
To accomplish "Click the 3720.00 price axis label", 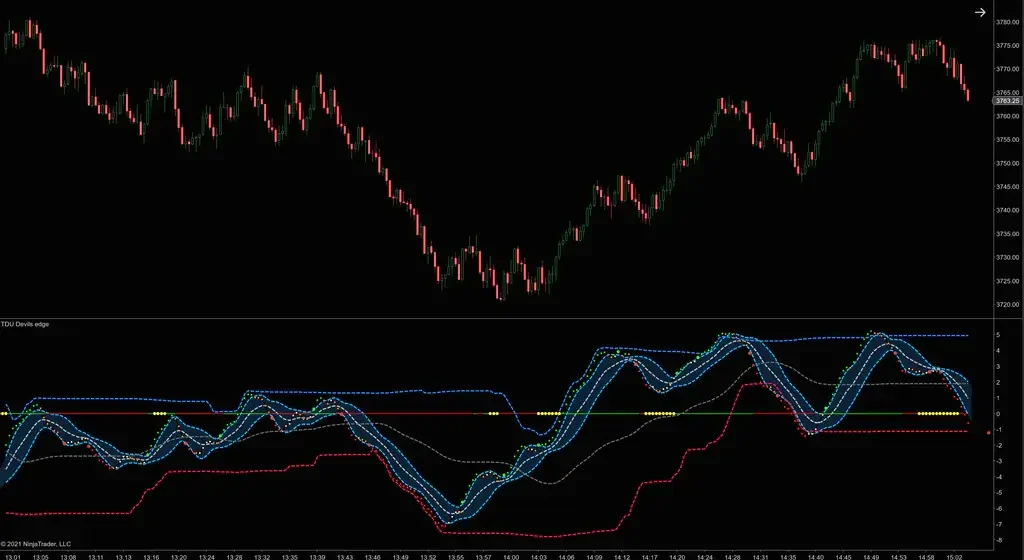I will point(1008,305).
